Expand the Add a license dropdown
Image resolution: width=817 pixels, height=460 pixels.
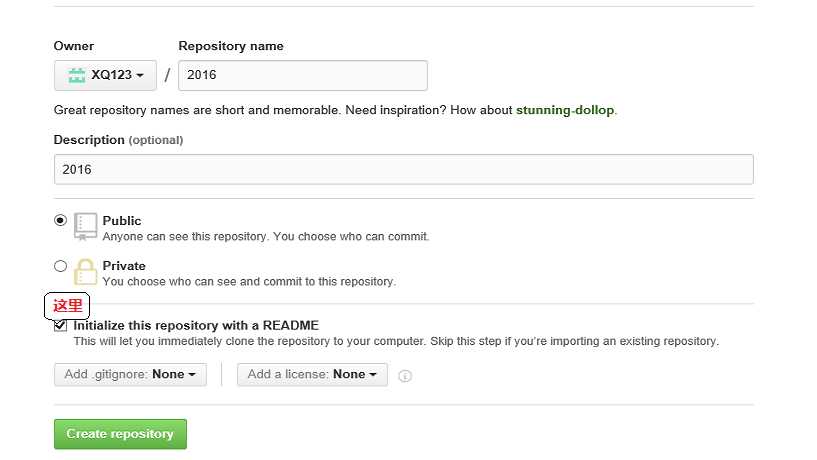312,374
